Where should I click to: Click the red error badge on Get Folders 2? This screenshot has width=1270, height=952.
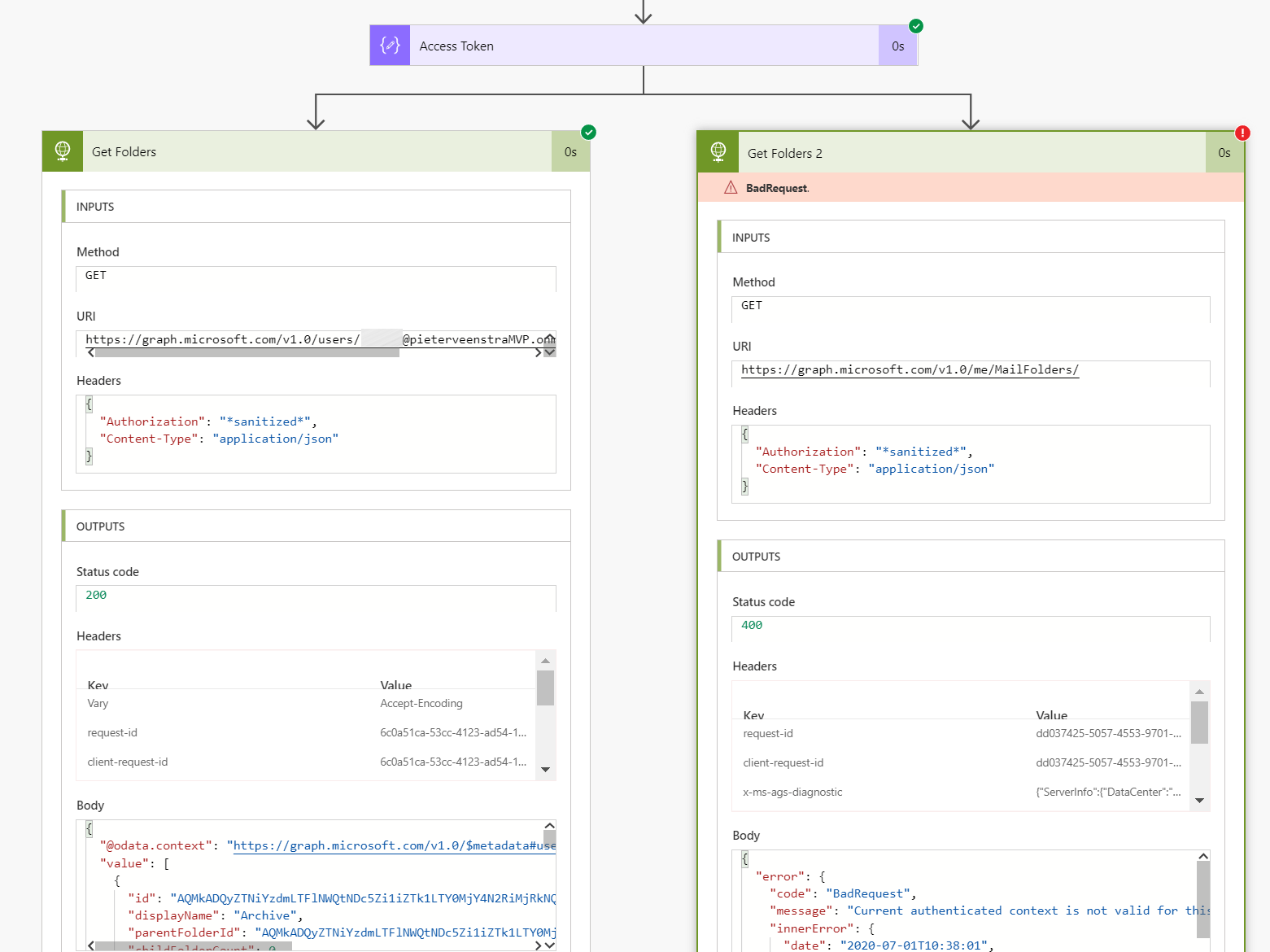click(1242, 133)
